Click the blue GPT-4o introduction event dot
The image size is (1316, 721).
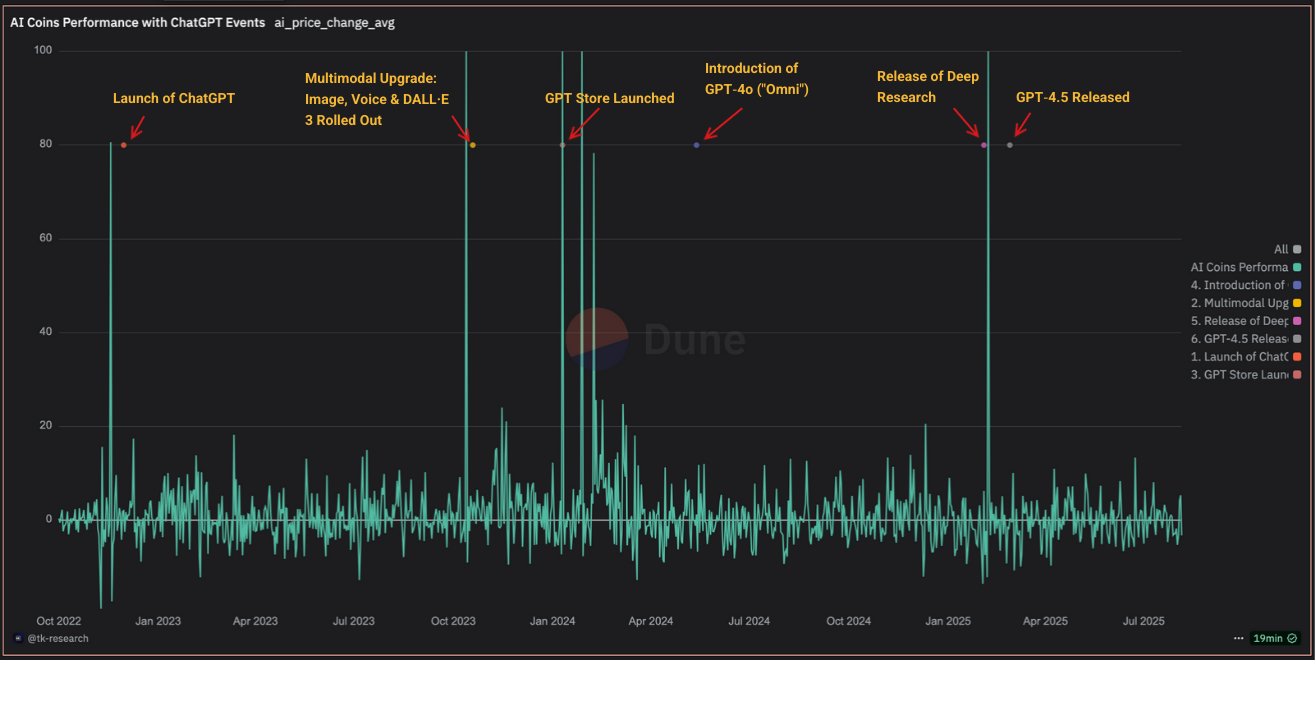click(695, 145)
